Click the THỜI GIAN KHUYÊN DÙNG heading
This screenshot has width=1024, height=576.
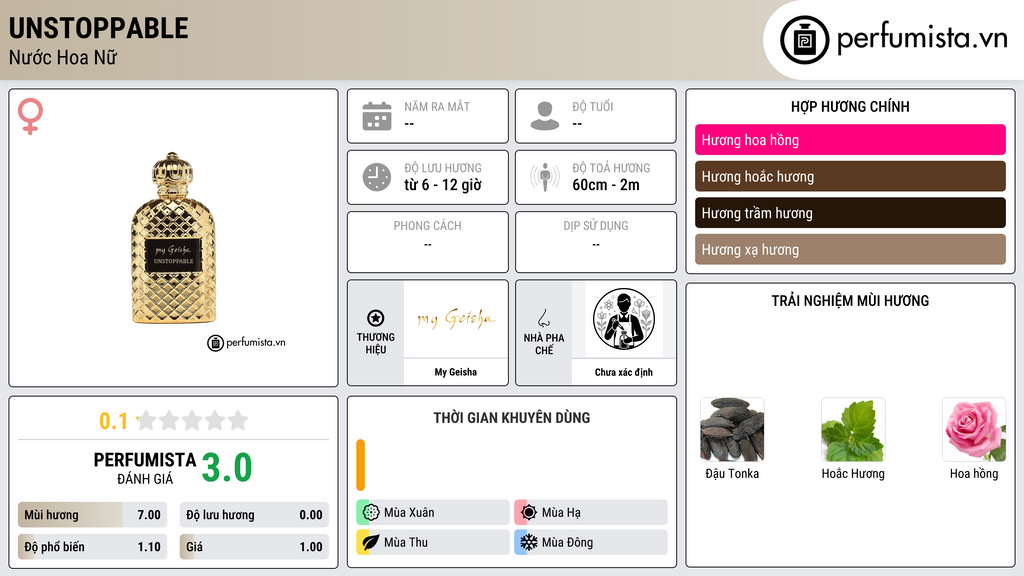click(512, 418)
